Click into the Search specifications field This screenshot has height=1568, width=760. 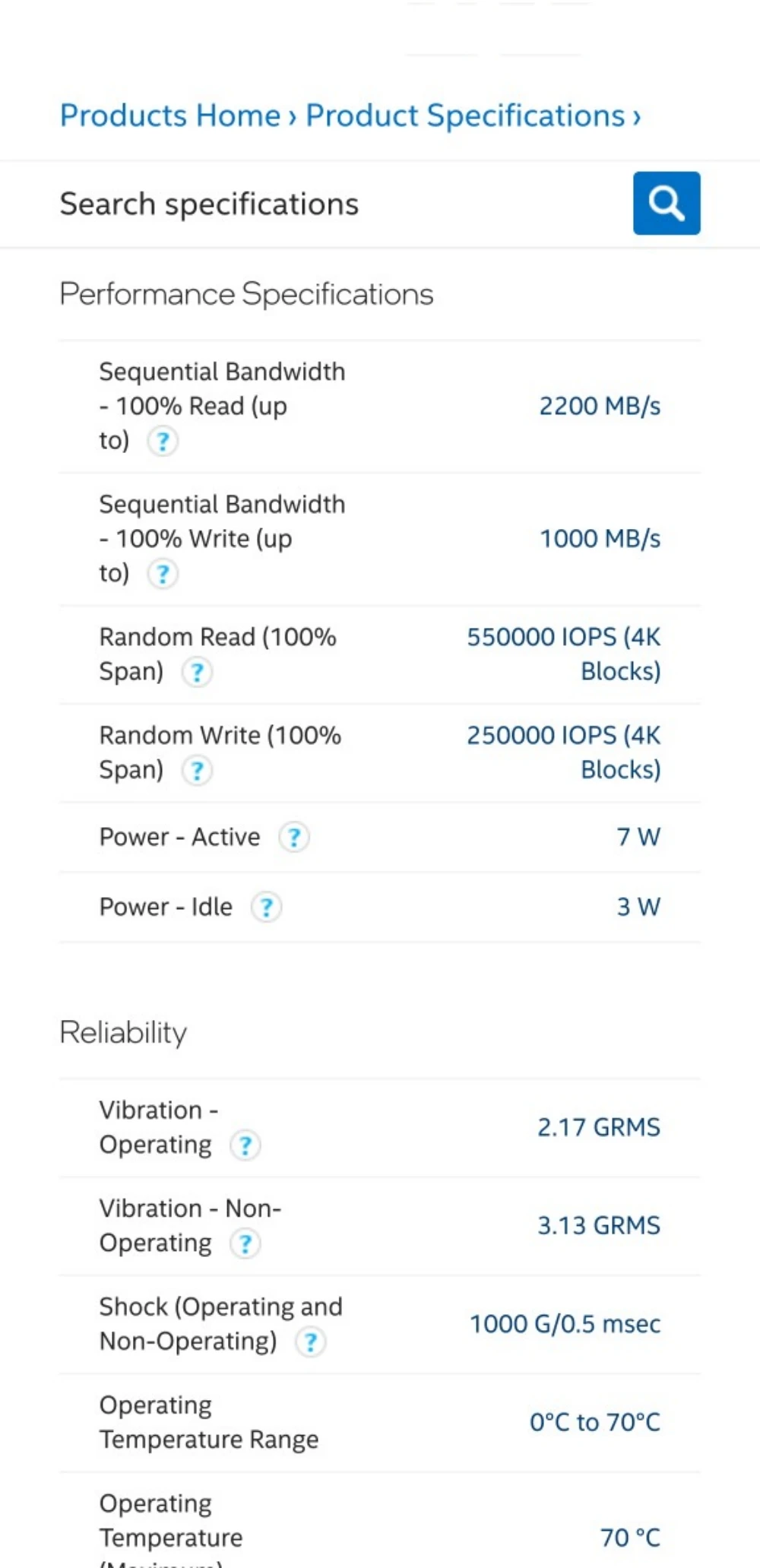pos(334,204)
